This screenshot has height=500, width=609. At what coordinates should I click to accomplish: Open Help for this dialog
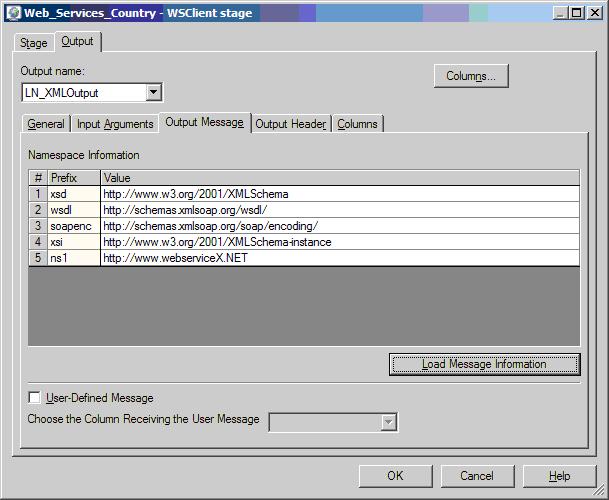tap(559, 476)
